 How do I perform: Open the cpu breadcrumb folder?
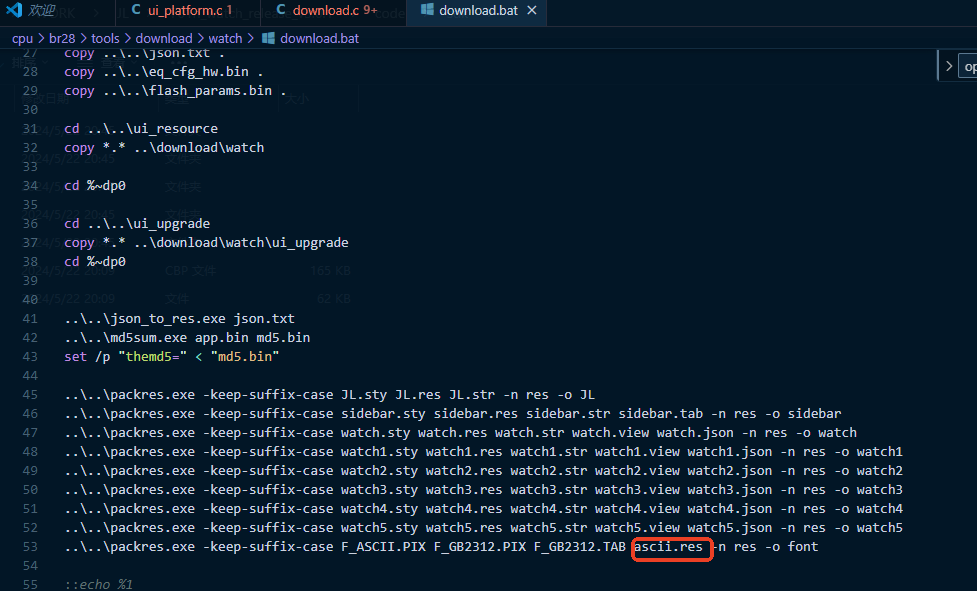(x=22, y=39)
